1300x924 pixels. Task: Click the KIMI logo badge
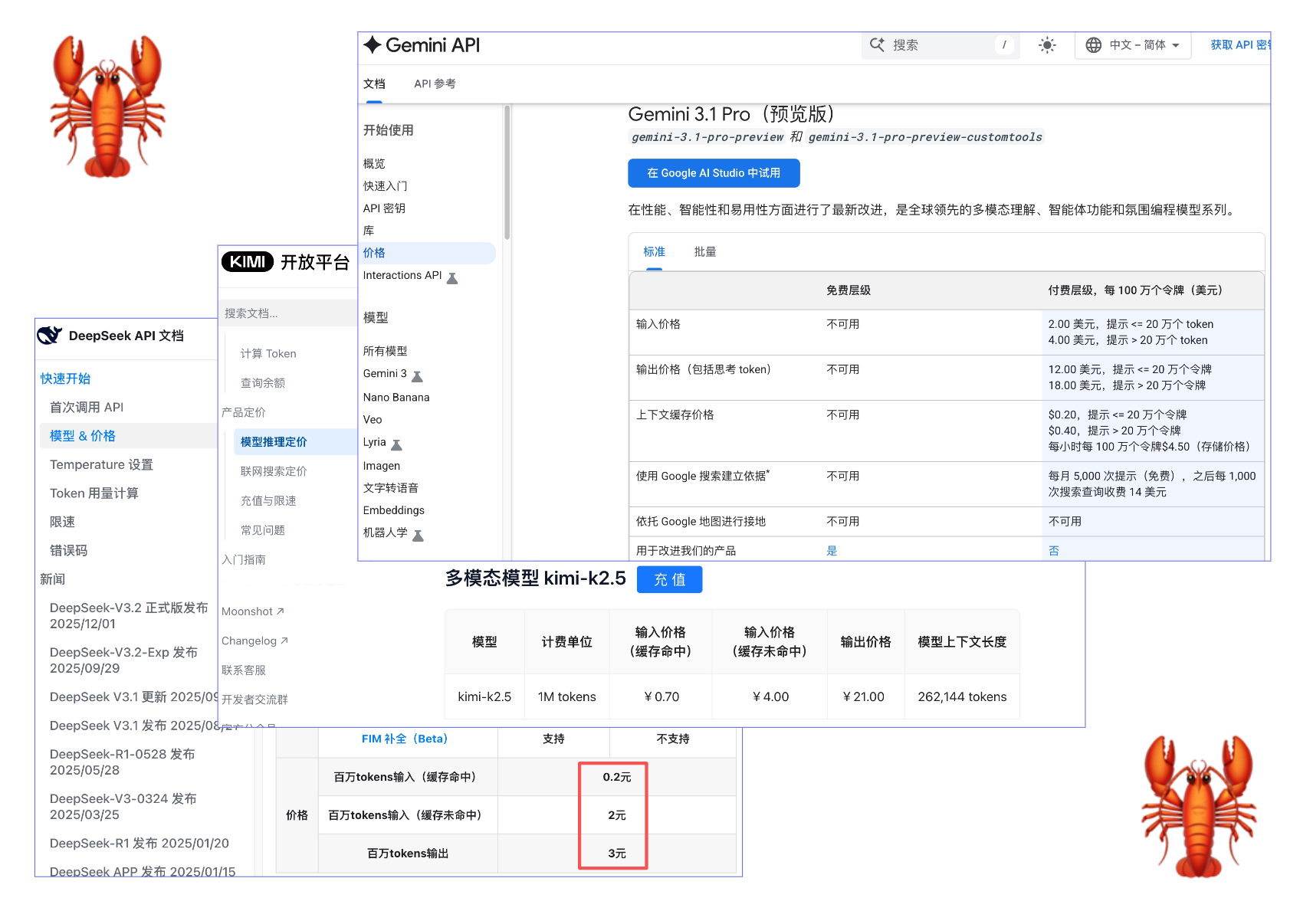[x=247, y=262]
